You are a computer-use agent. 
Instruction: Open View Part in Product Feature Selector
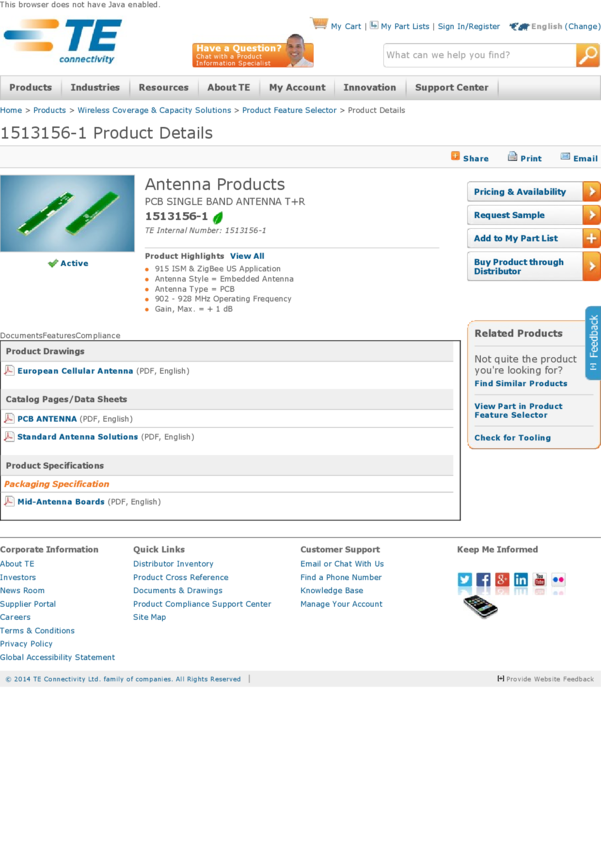(518, 410)
